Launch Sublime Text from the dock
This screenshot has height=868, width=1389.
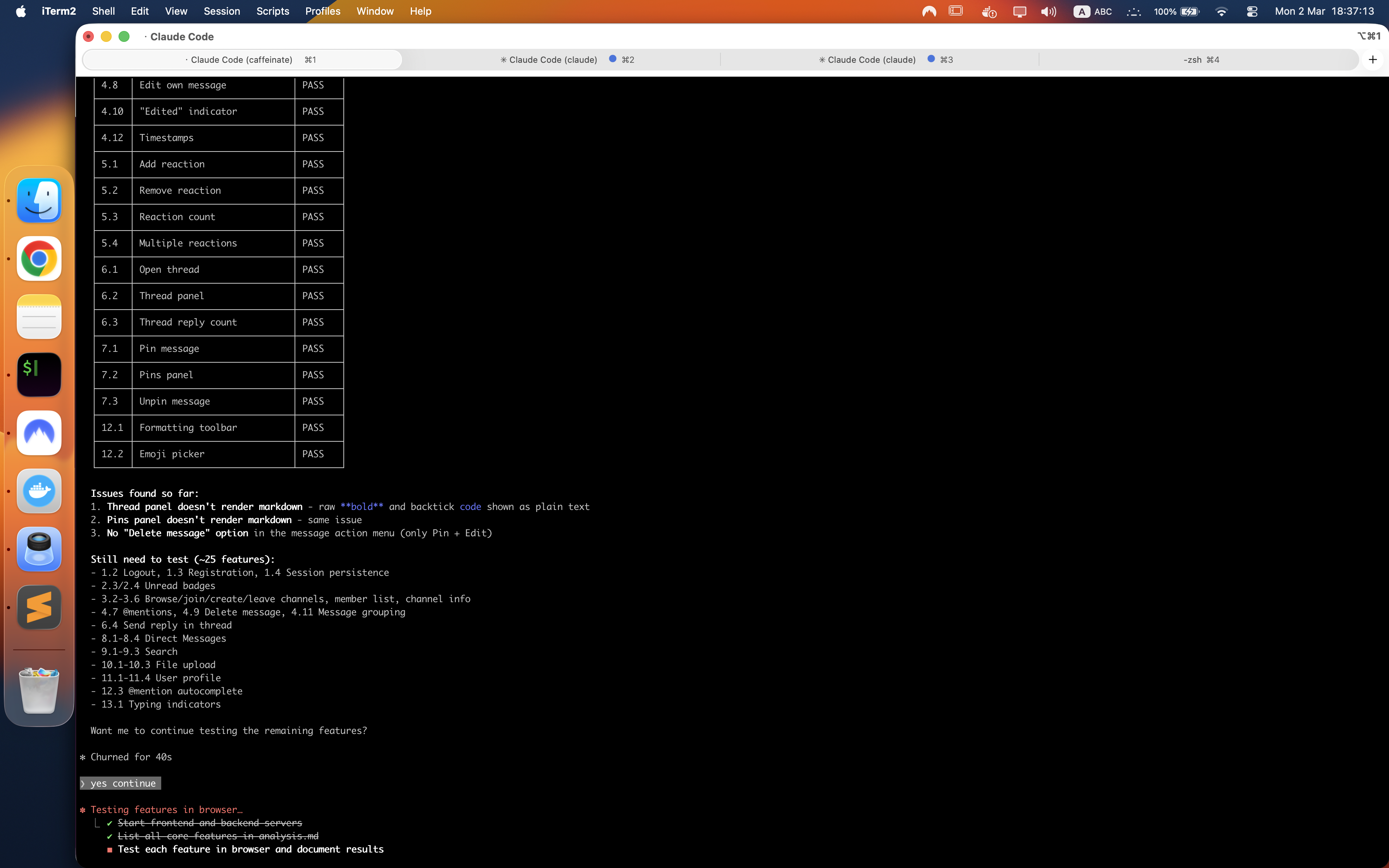pos(39,607)
